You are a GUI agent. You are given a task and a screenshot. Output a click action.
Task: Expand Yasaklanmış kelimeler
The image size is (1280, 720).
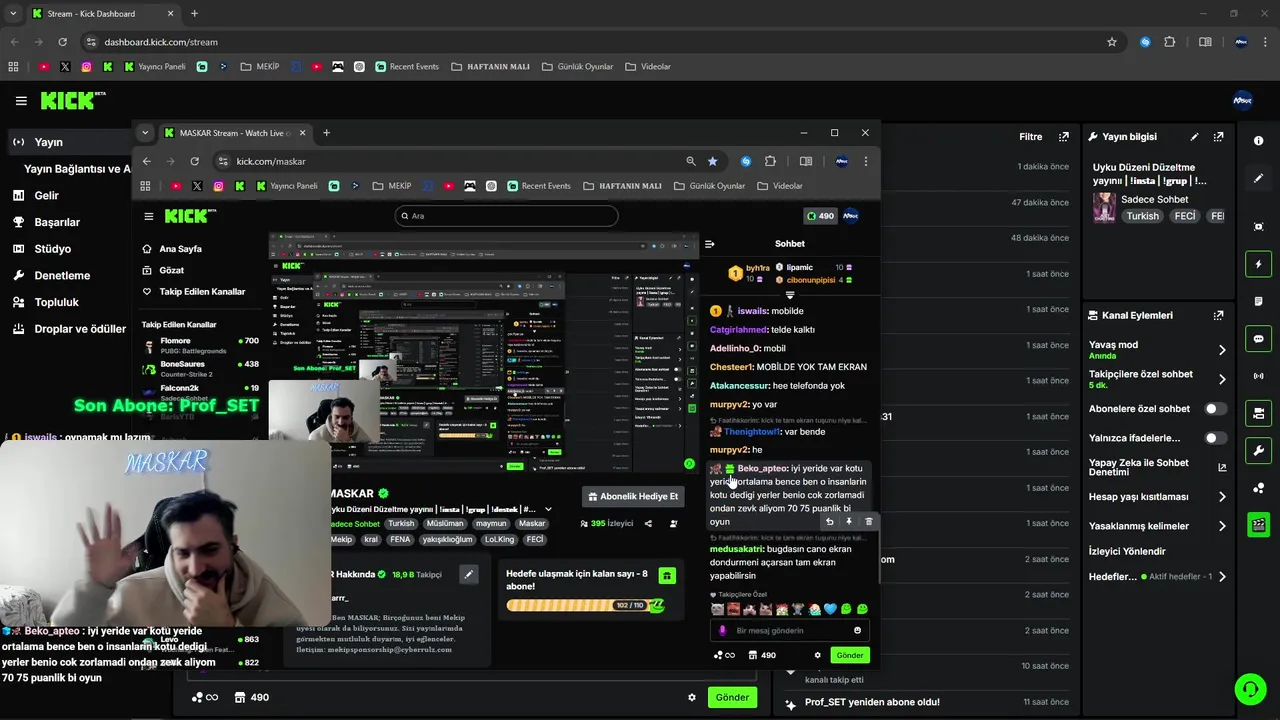pyautogui.click(x=1222, y=526)
